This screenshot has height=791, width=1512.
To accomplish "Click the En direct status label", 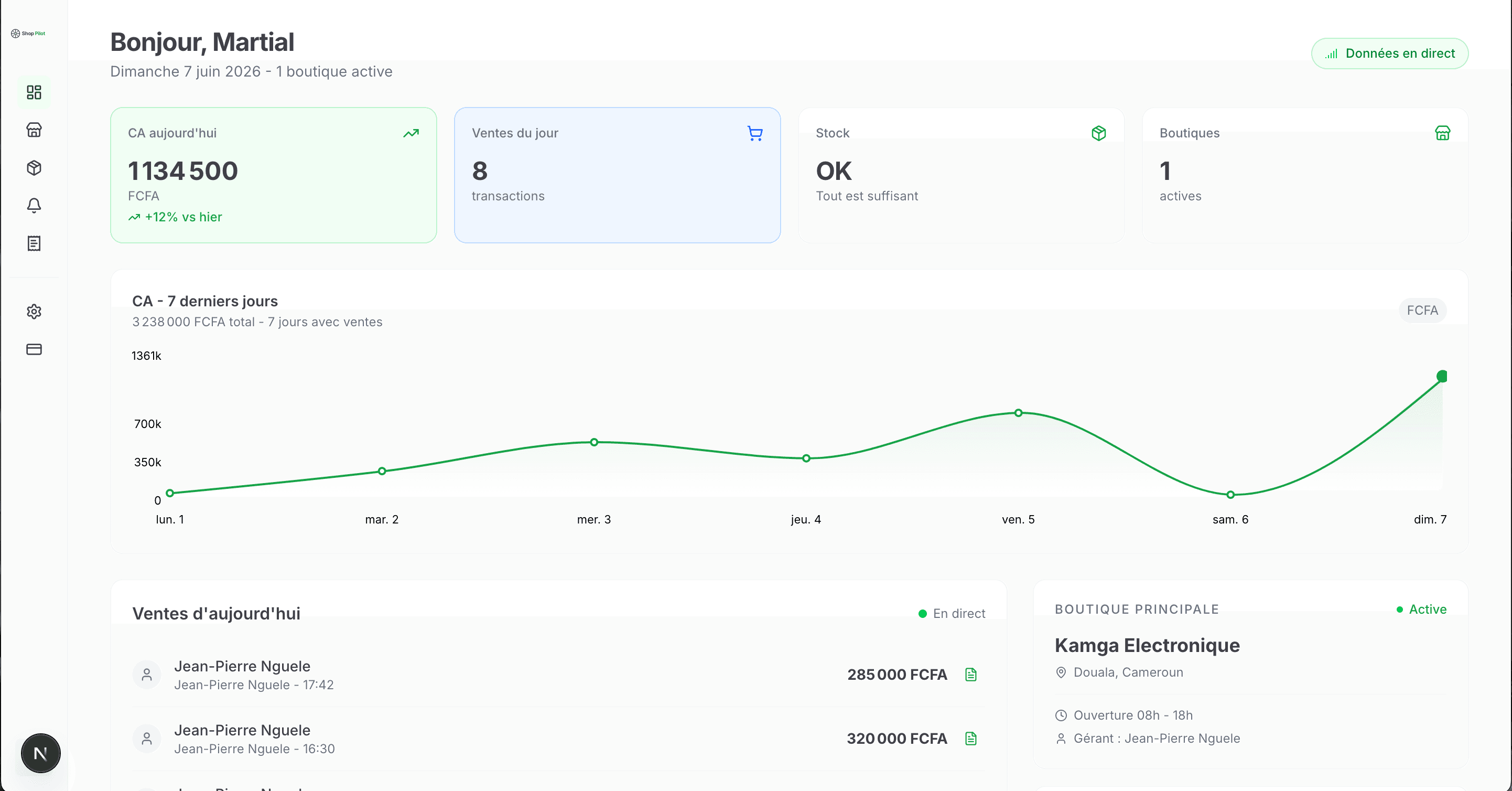I will click(x=952, y=614).
